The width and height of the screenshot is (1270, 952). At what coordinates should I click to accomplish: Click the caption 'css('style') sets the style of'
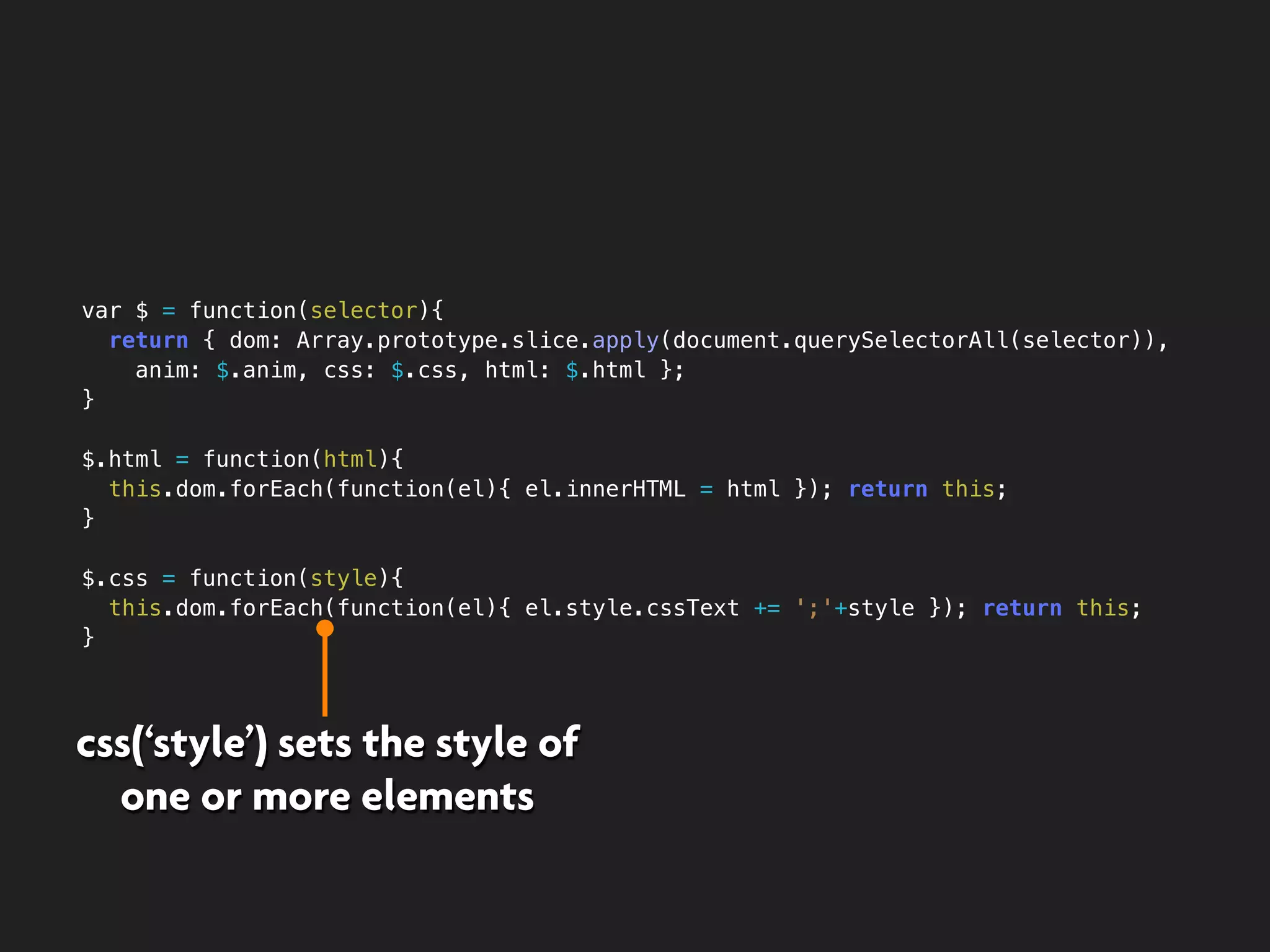tap(328, 744)
